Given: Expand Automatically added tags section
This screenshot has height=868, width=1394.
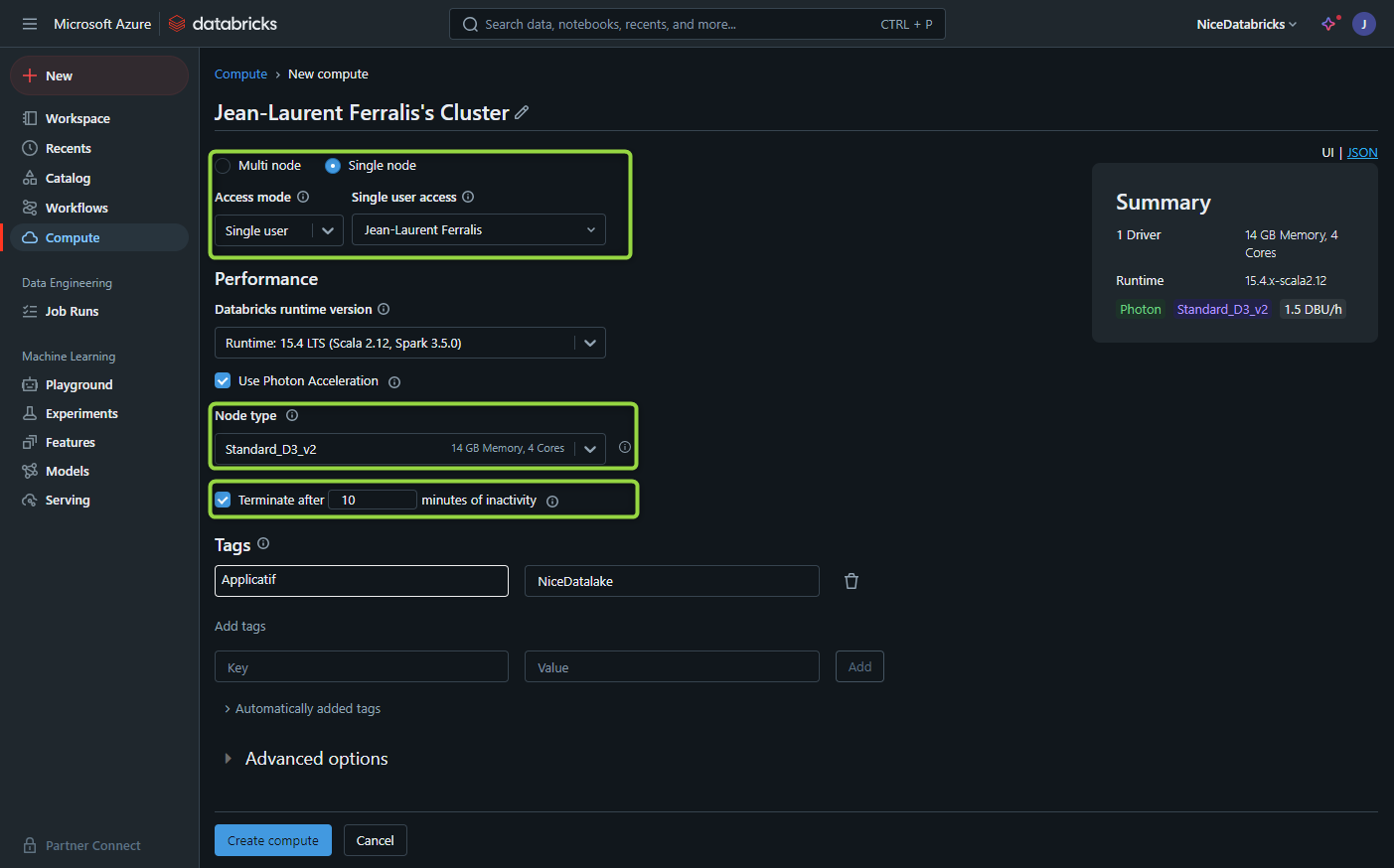Looking at the screenshot, I should click(x=302, y=708).
